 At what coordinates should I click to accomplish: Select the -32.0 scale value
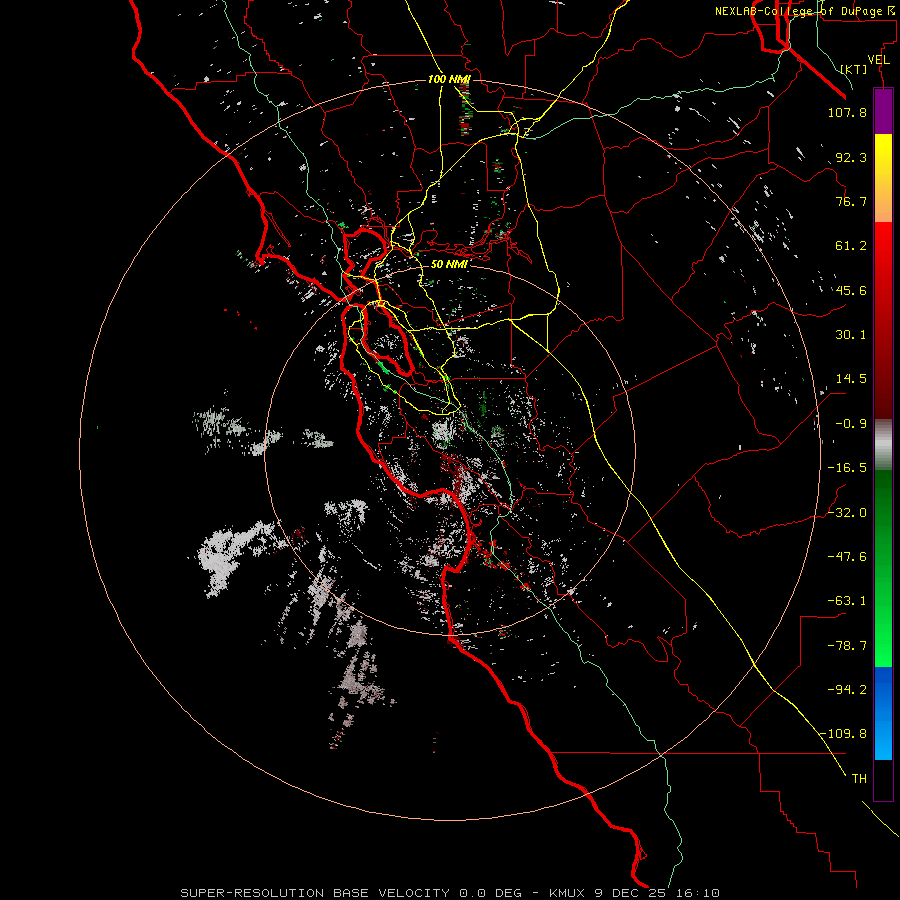tap(847, 513)
